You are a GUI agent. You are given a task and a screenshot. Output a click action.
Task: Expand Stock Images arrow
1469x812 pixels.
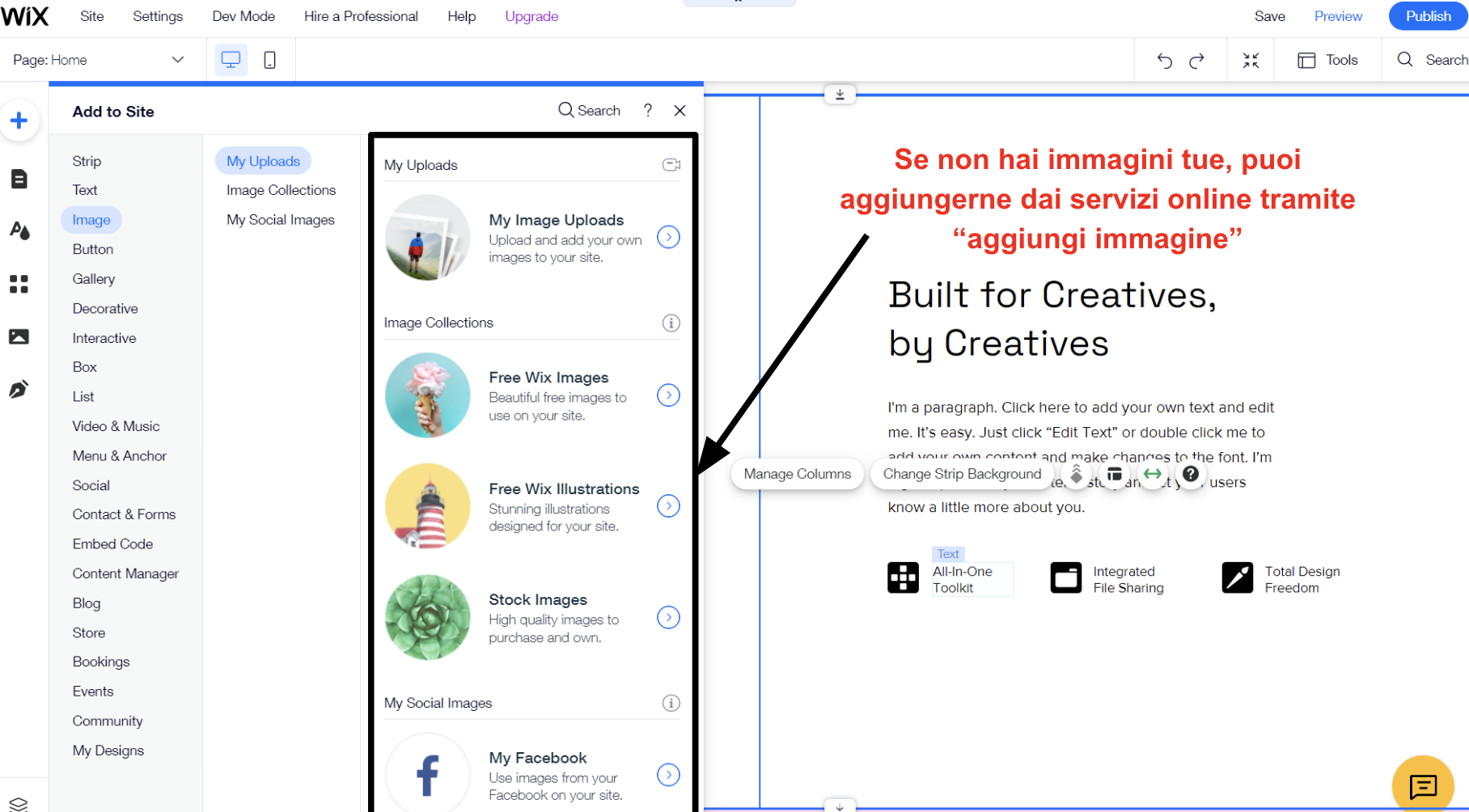[668, 617]
